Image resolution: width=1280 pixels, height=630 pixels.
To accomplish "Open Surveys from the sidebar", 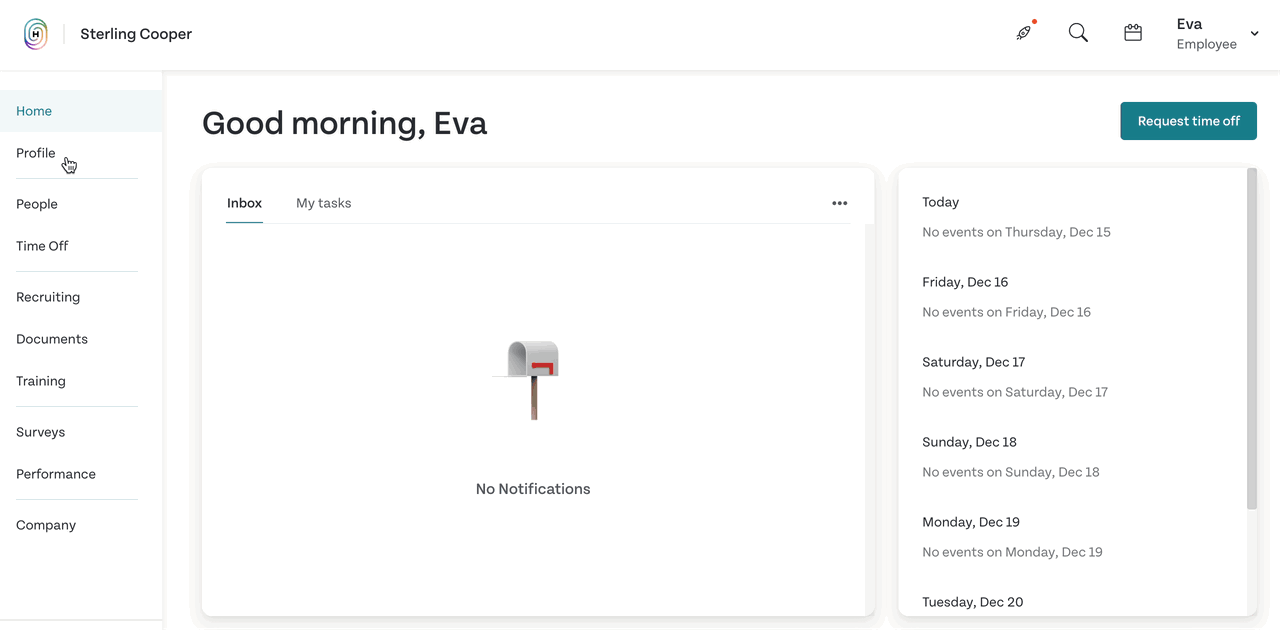I will pos(41,432).
